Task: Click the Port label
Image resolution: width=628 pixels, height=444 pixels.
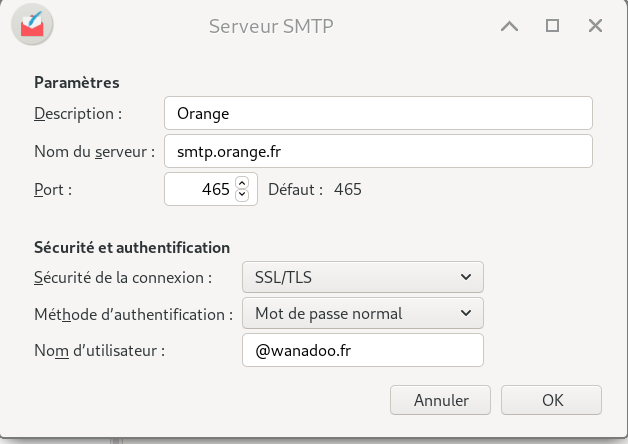Action: tap(53, 190)
